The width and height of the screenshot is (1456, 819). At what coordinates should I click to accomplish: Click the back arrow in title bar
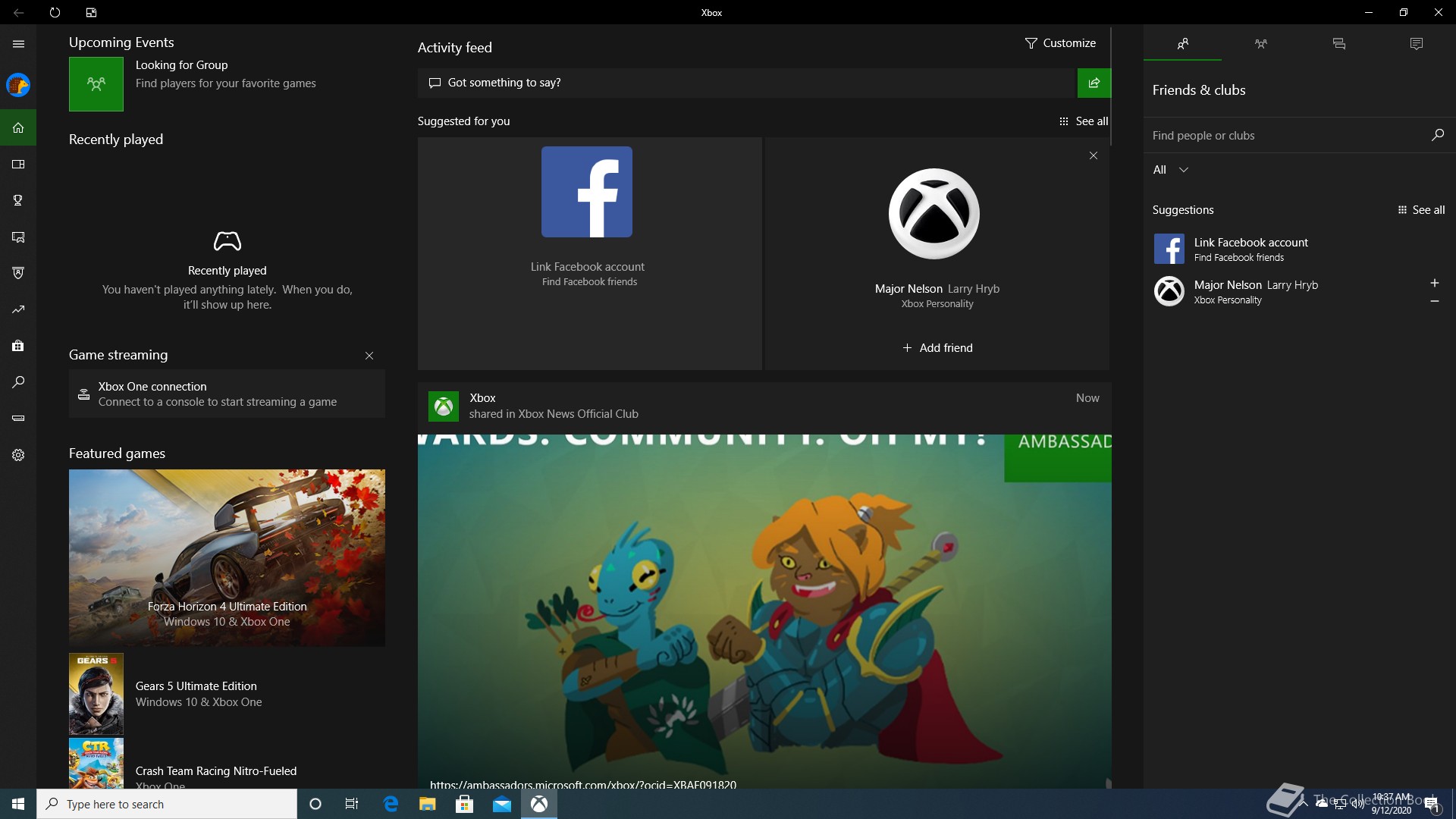[18, 12]
